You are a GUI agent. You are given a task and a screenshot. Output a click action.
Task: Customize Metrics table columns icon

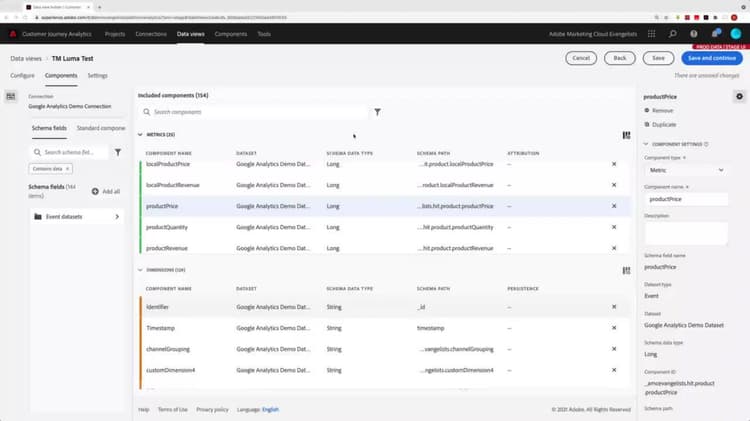(x=626, y=135)
